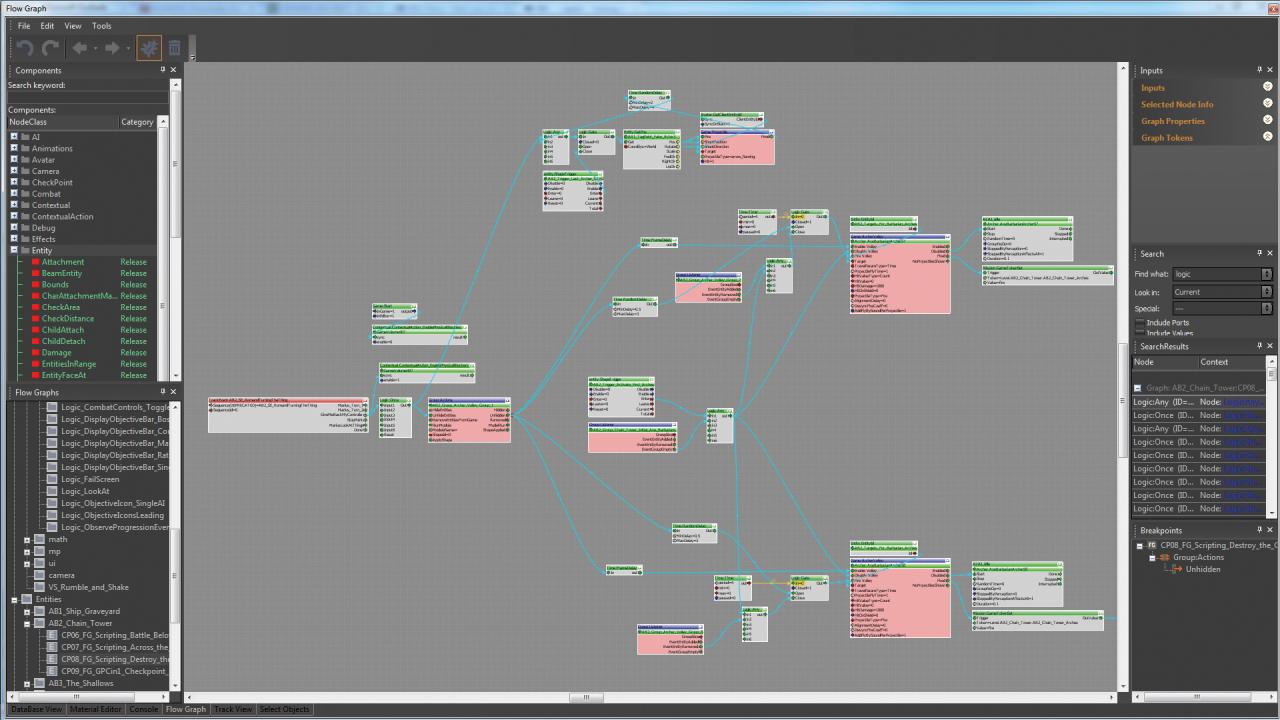Pin the Breakpoints panel
Viewport: 1280px width, 720px height.
click(x=1260, y=530)
